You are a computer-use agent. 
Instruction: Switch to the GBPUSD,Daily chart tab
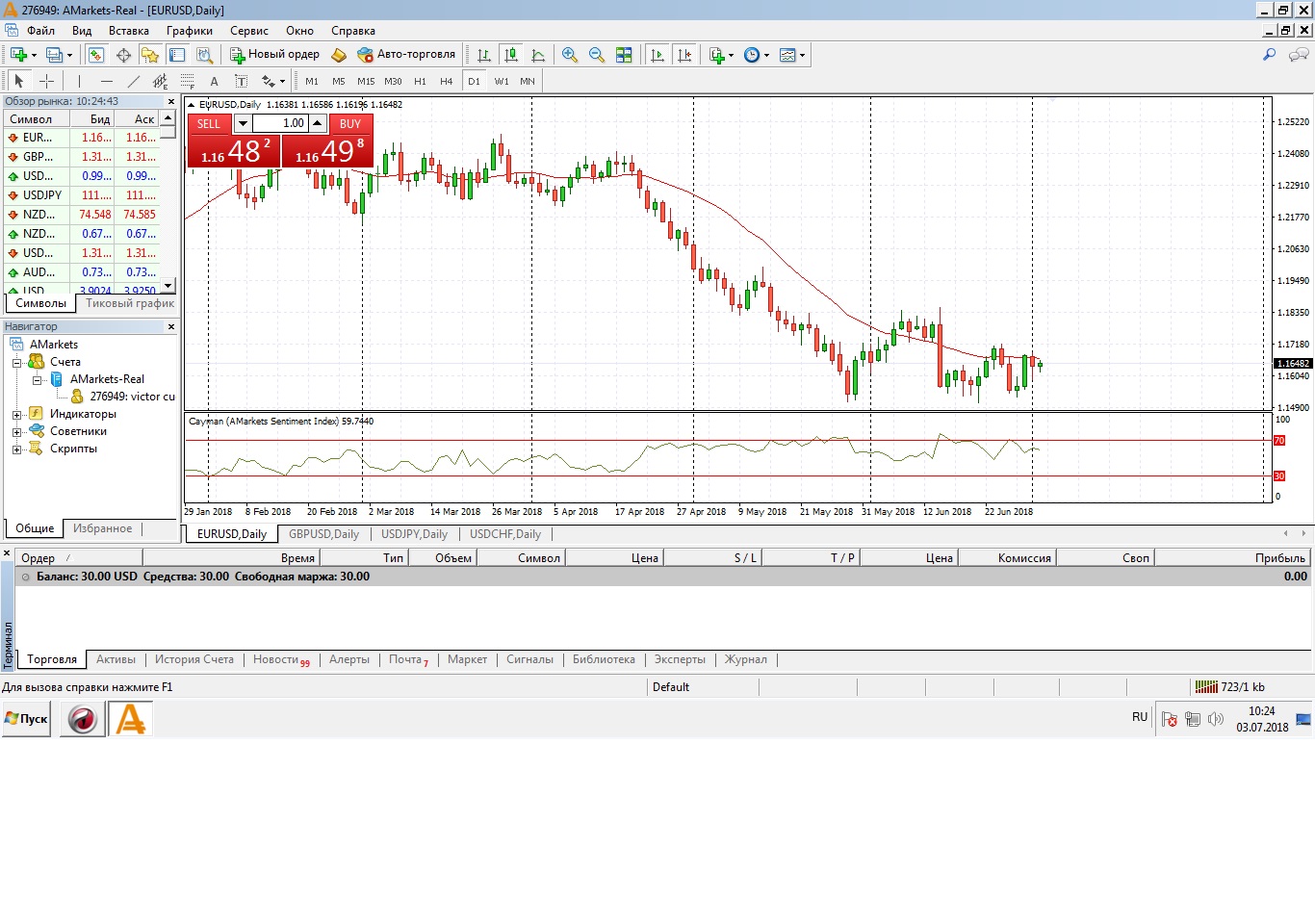pyautogui.click(x=323, y=534)
